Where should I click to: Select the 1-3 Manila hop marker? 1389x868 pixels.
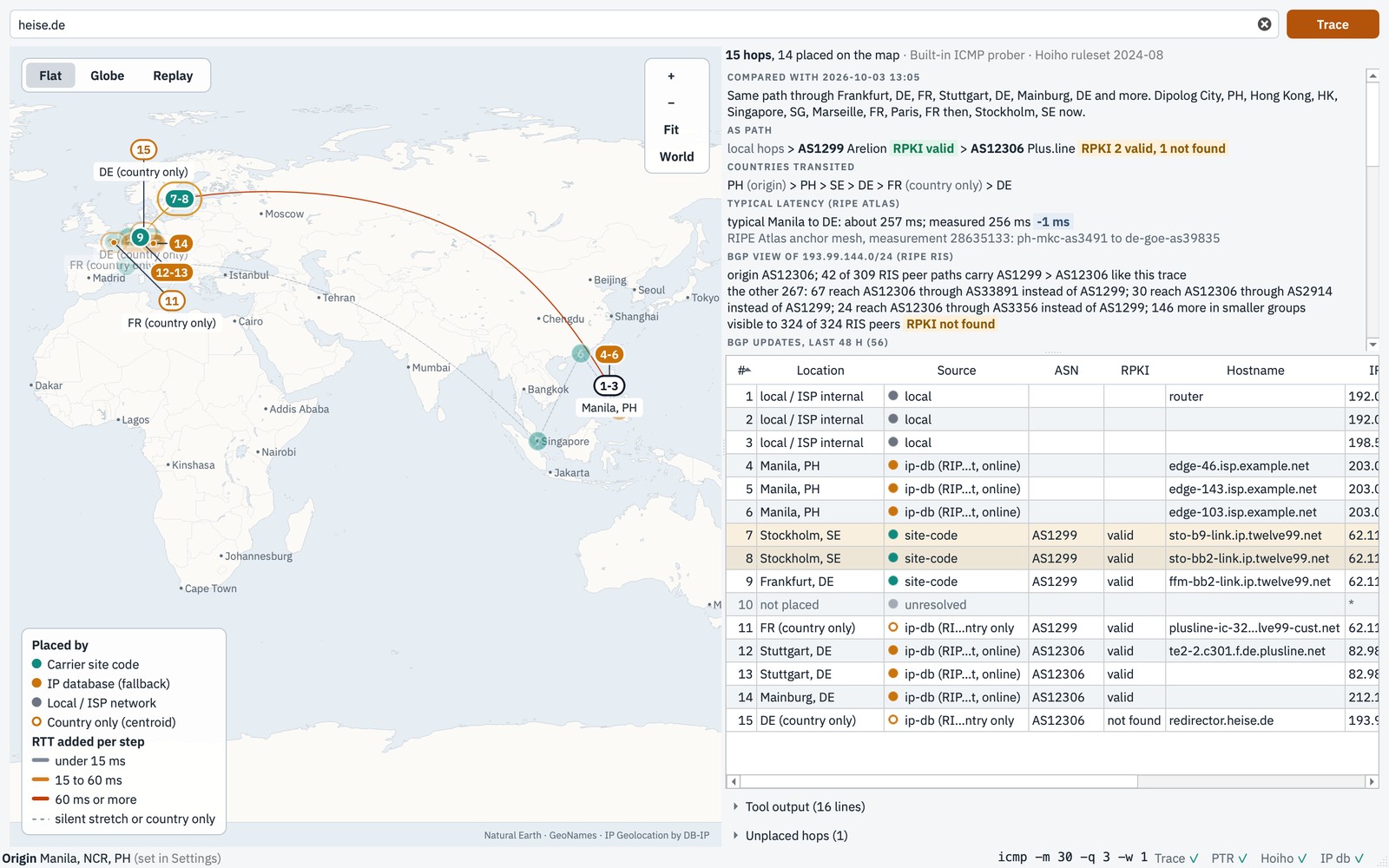609,385
